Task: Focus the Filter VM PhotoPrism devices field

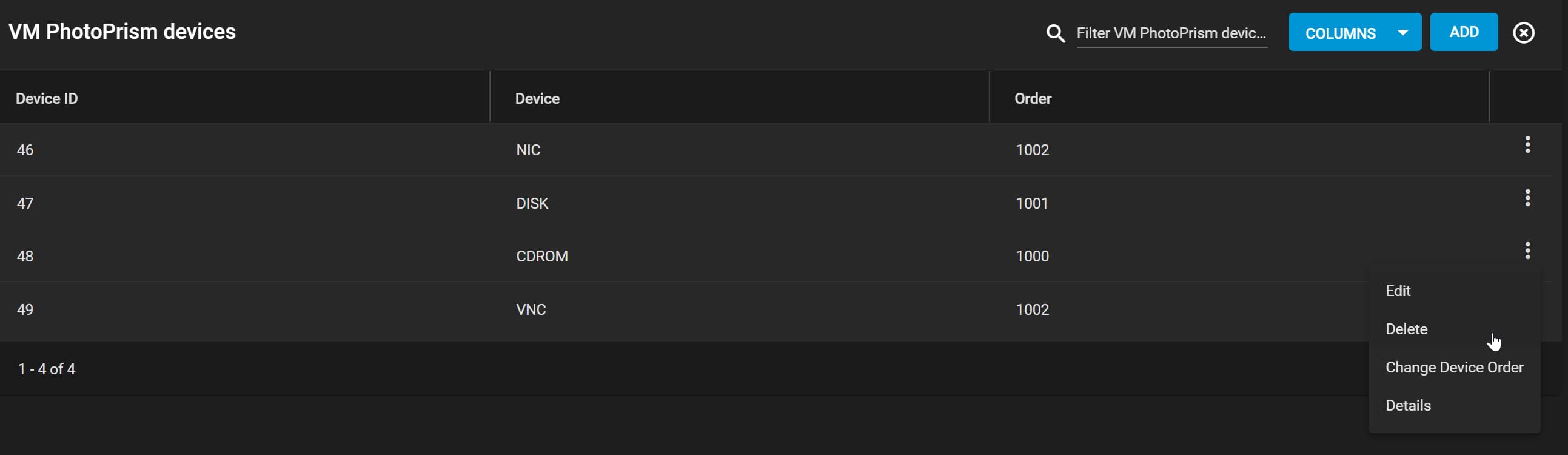Action: point(1171,33)
